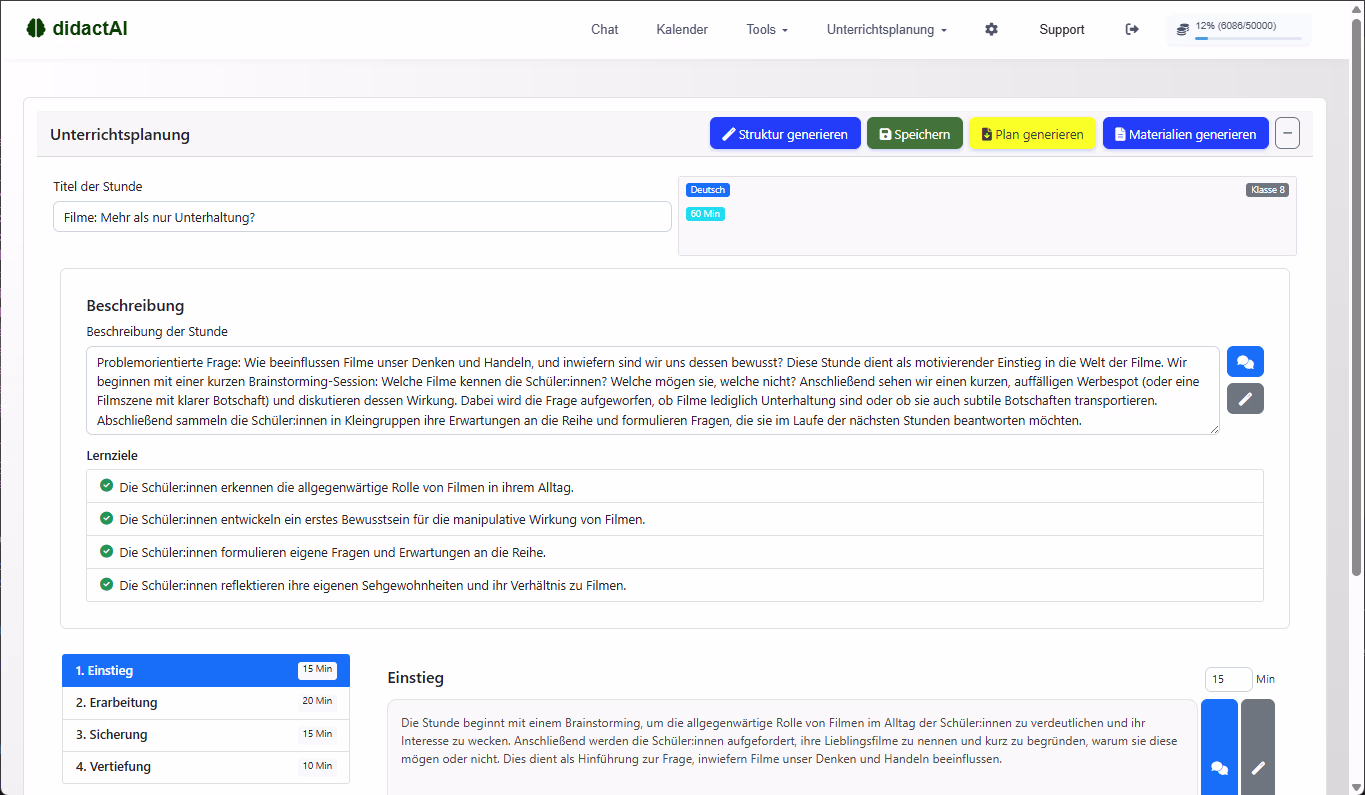This screenshot has height=795, width=1365.
Task: Click the yellow Plan generieren button
Action: tap(1032, 134)
